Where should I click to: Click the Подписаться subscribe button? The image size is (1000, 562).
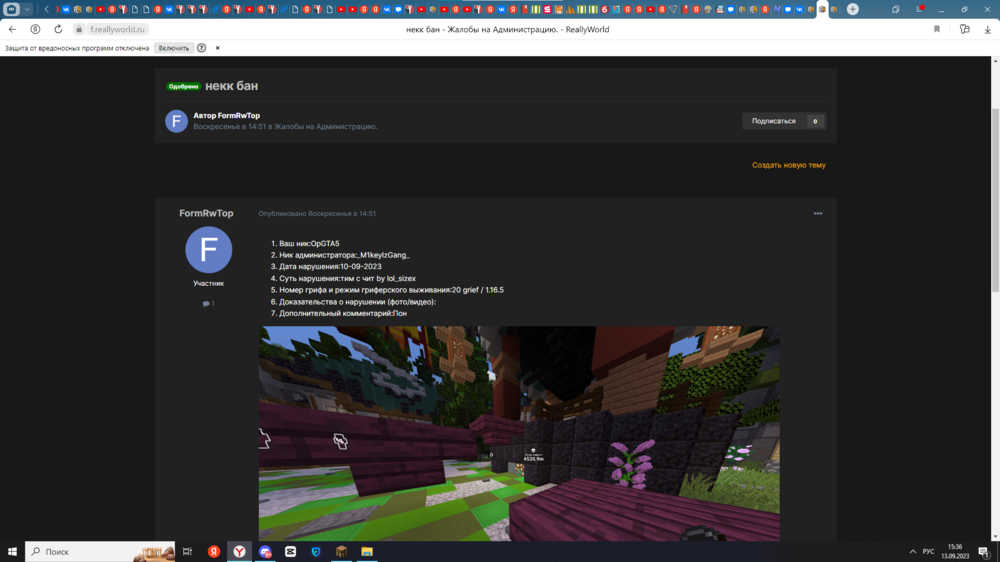[x=774, y=121]
